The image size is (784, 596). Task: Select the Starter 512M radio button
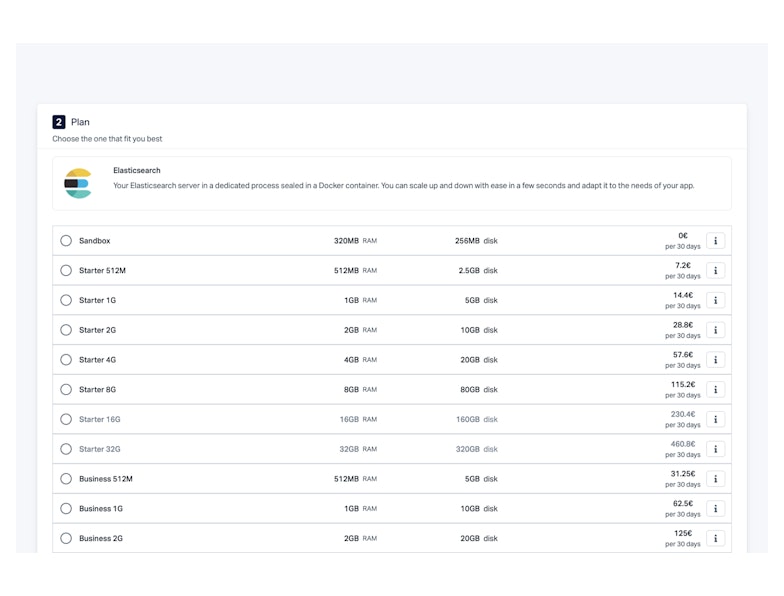[66, 271]
